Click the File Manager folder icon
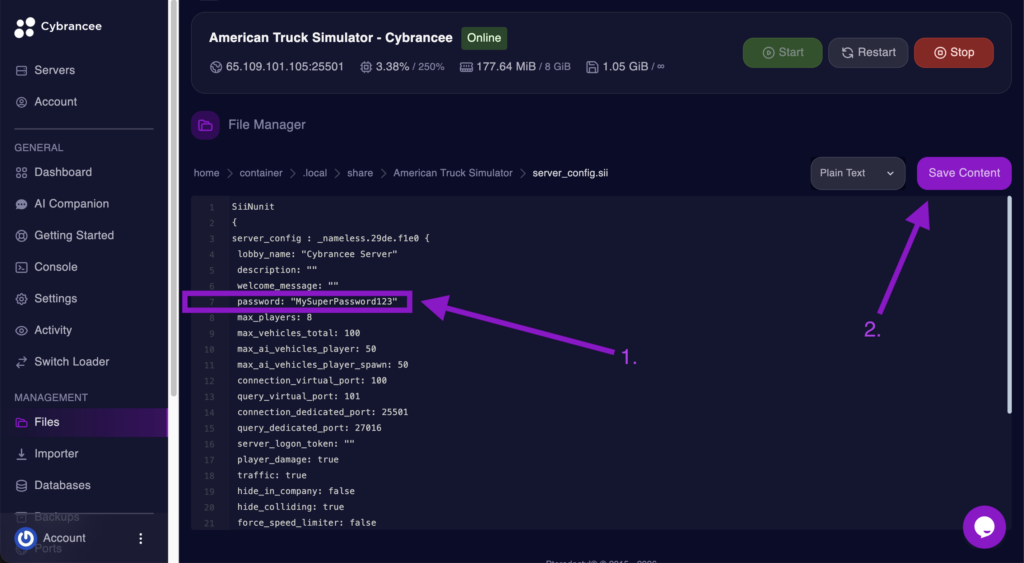Screen dimensions: 1024x563 click(205, 125)
